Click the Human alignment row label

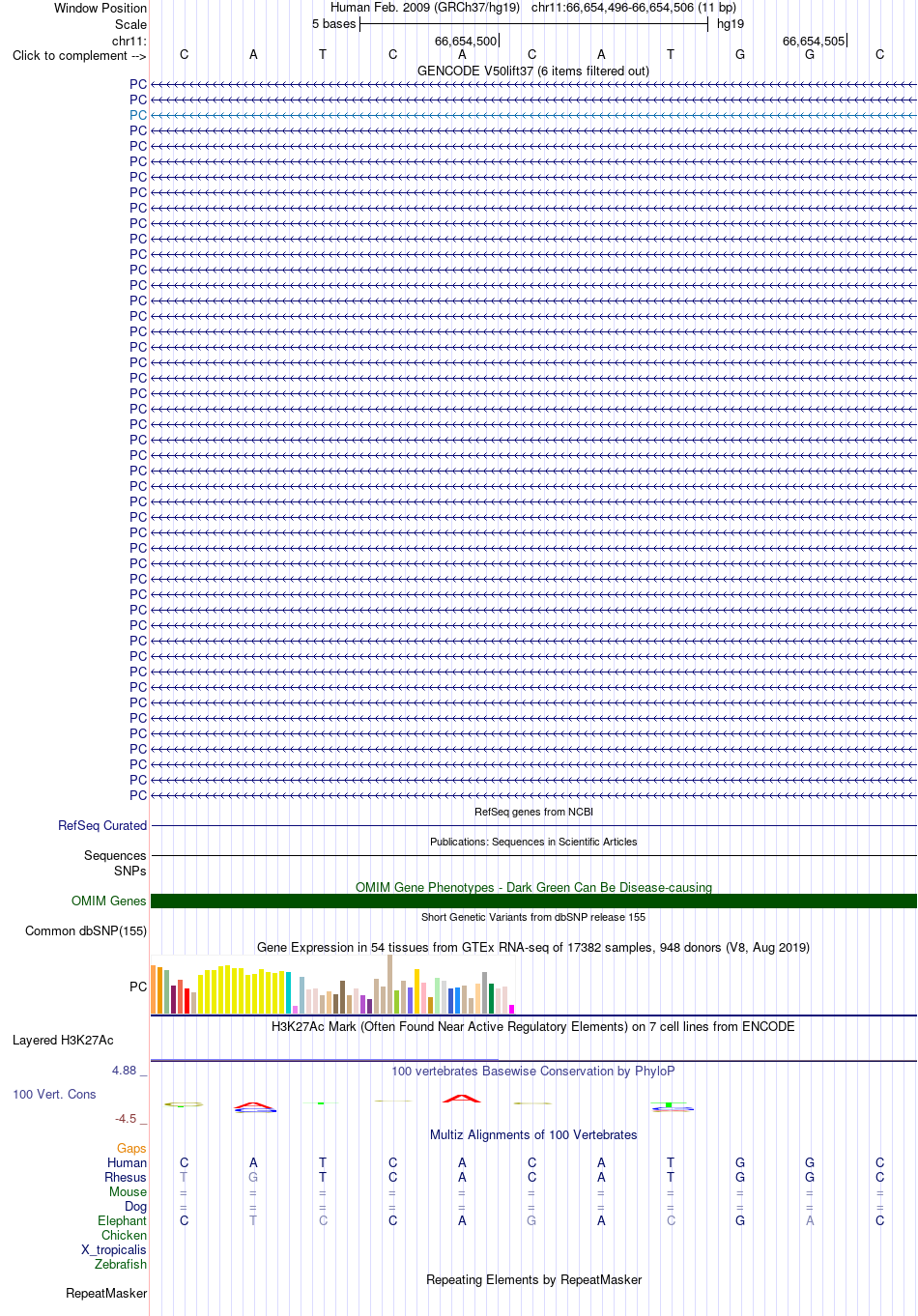pos(128,1162)
